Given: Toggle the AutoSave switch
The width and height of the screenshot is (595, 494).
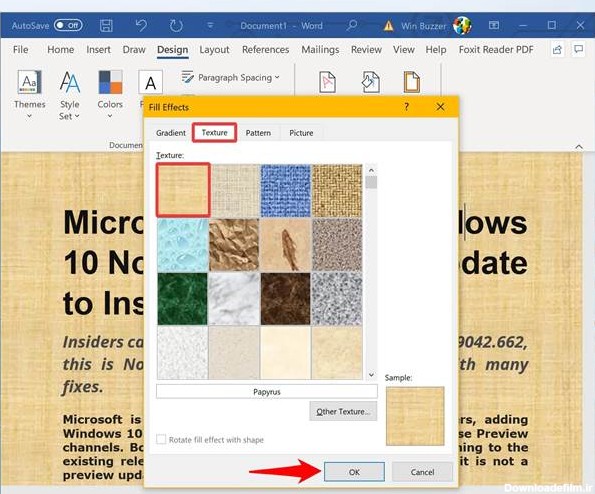Looking at the screenshot, I should pyautogui.click(x=68, y=25).
